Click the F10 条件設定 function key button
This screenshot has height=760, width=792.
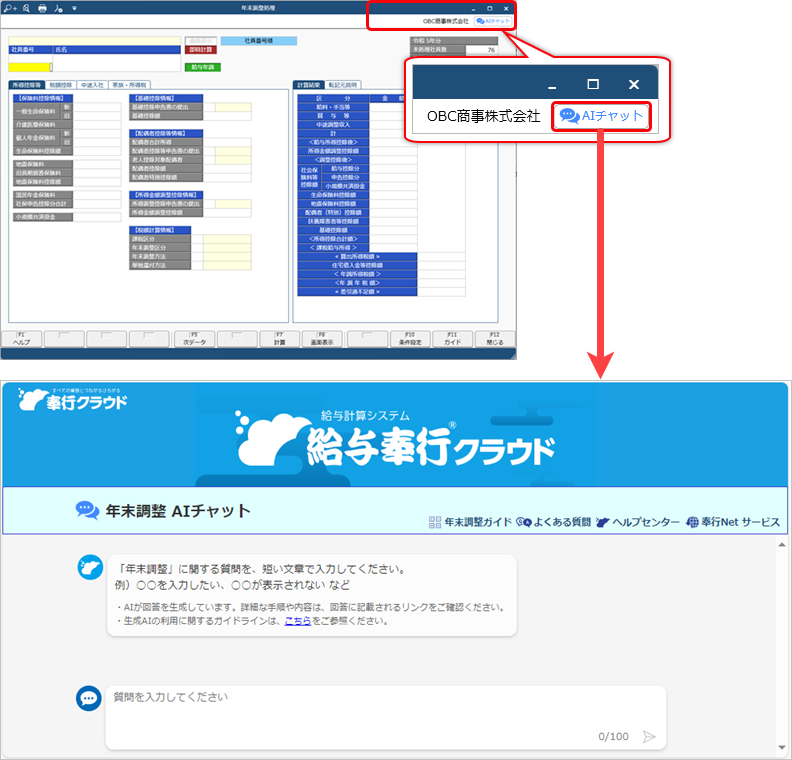coord(410,339)
